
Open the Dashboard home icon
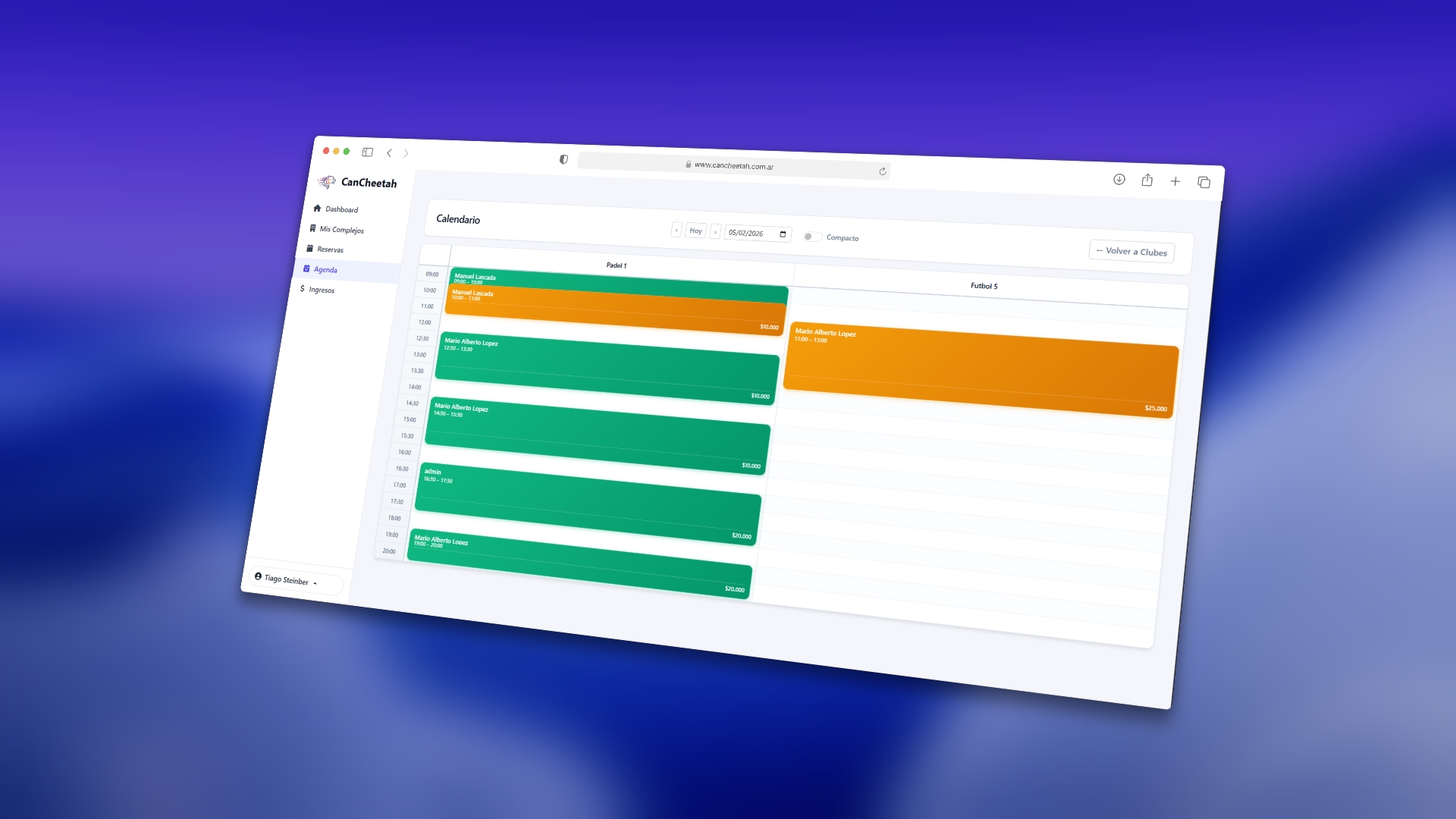[317, 208]
